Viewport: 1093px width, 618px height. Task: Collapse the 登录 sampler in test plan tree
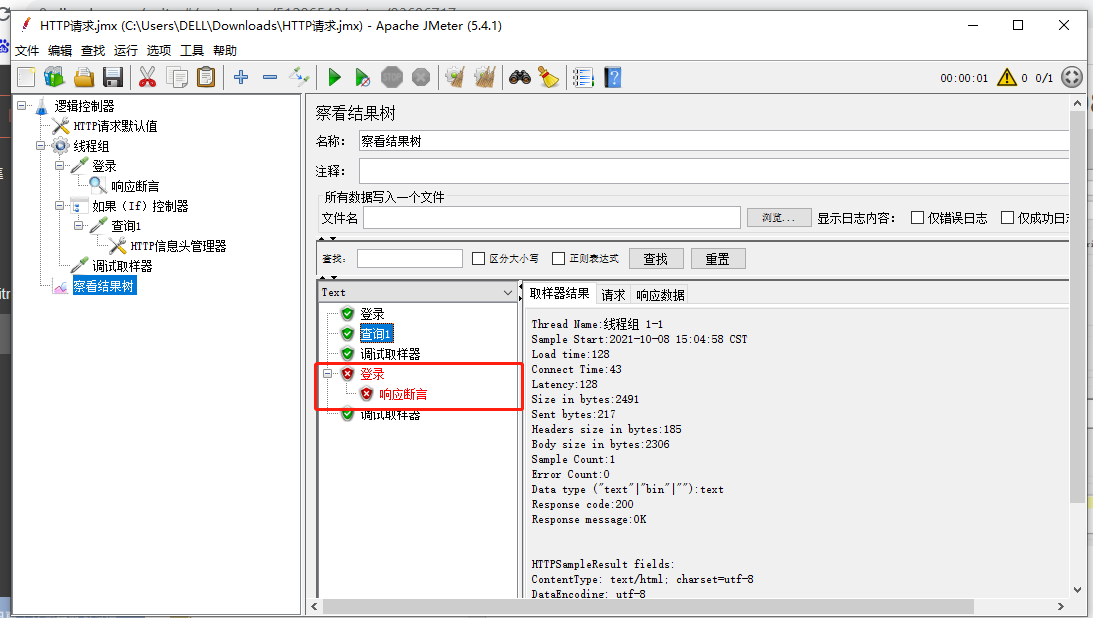60,166
